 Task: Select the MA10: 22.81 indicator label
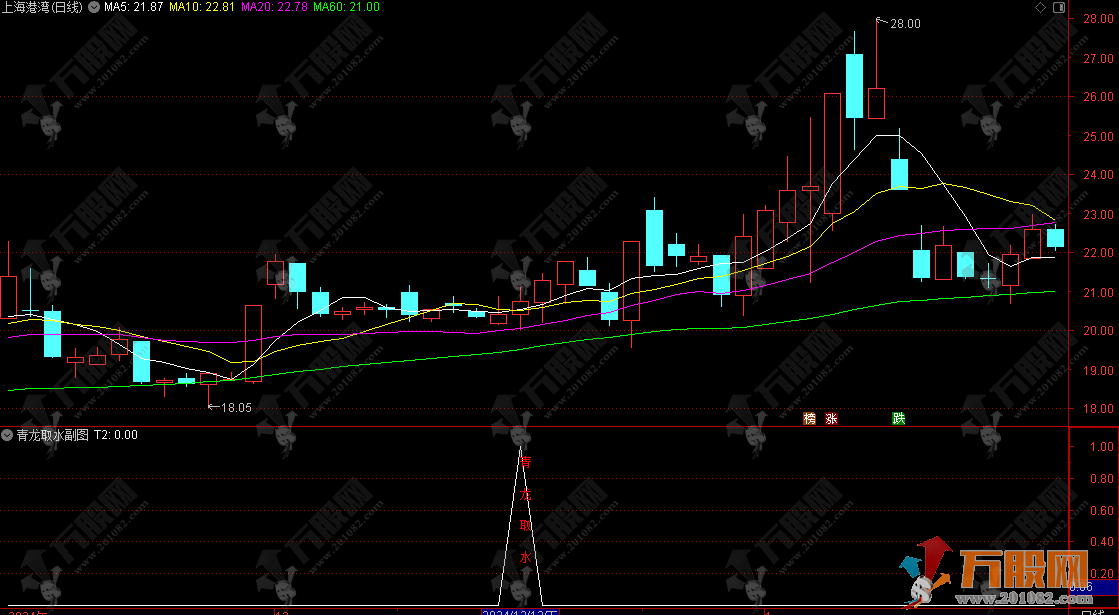coord(202,7)
